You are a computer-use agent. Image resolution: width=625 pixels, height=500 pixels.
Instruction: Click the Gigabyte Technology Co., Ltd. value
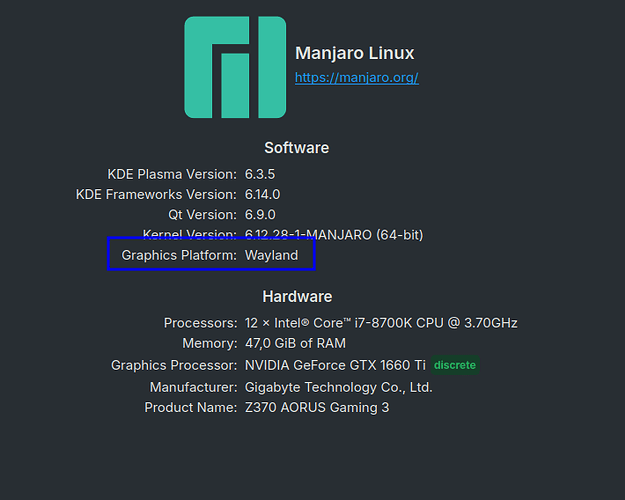pyautogui.click(x=338, y=387)
